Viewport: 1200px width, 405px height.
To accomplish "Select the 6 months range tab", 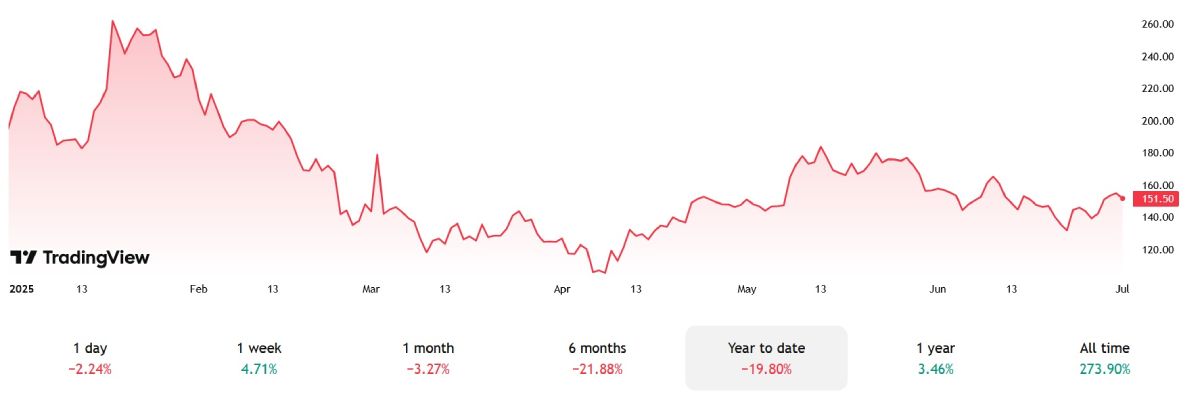I will (x=597, y=358).
